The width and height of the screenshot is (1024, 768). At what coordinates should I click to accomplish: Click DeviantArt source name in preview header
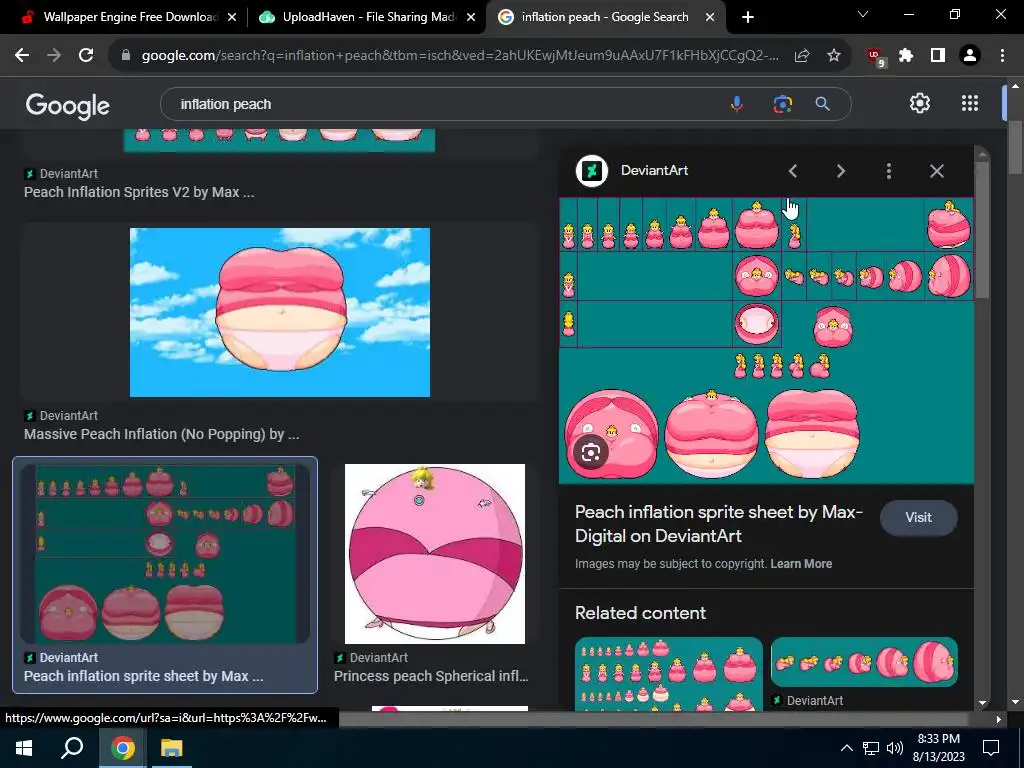click(x=654, y=170)
